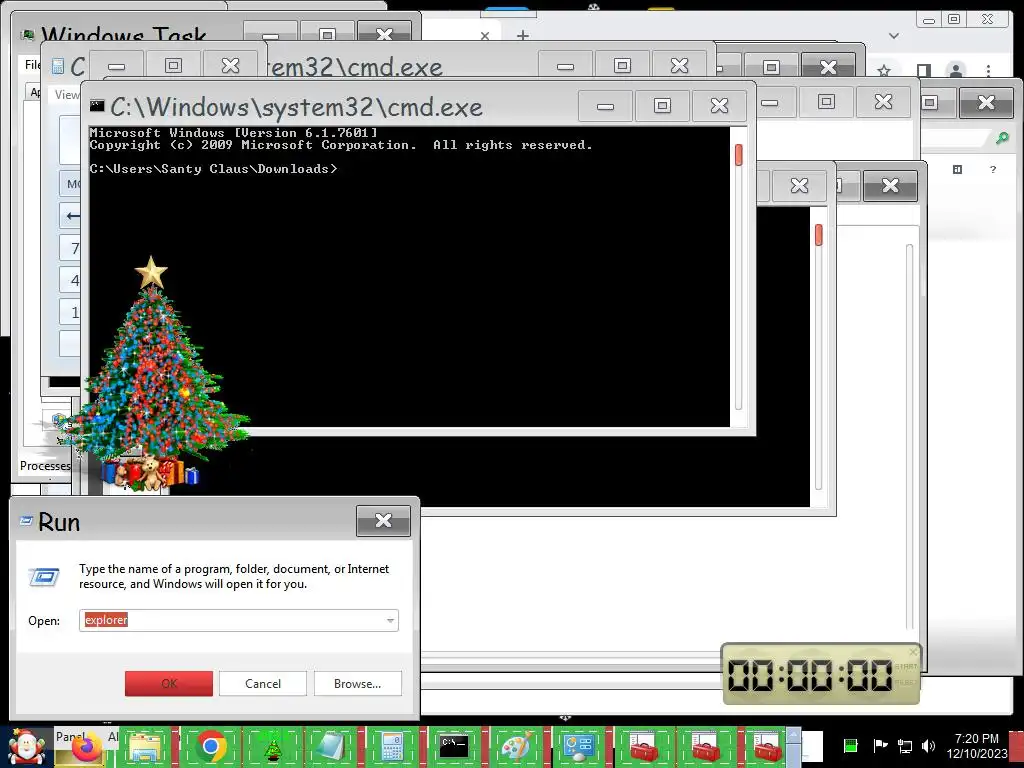
Task: Switch to Chrome via taskbar icon
Action: point(210,746)
